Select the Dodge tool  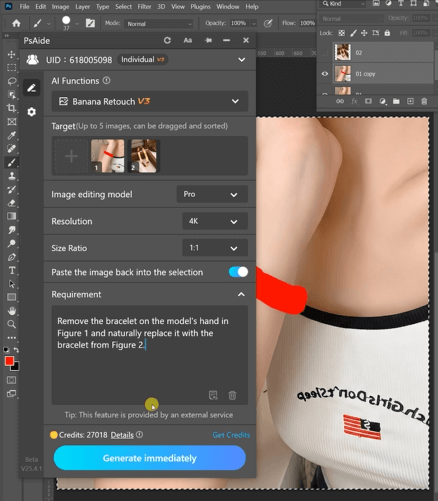point(12,243)
